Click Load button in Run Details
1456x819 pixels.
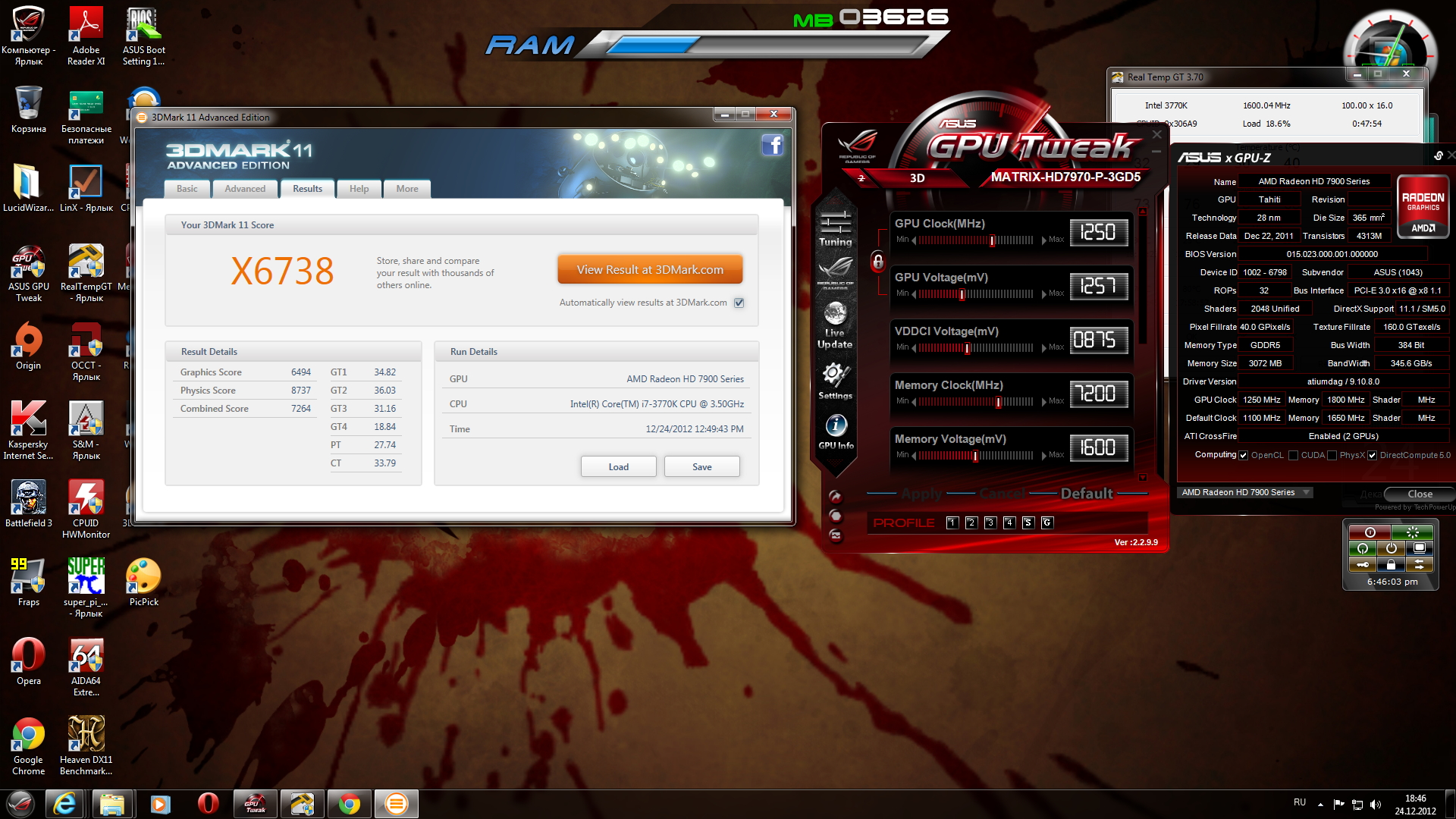(619, 467)
